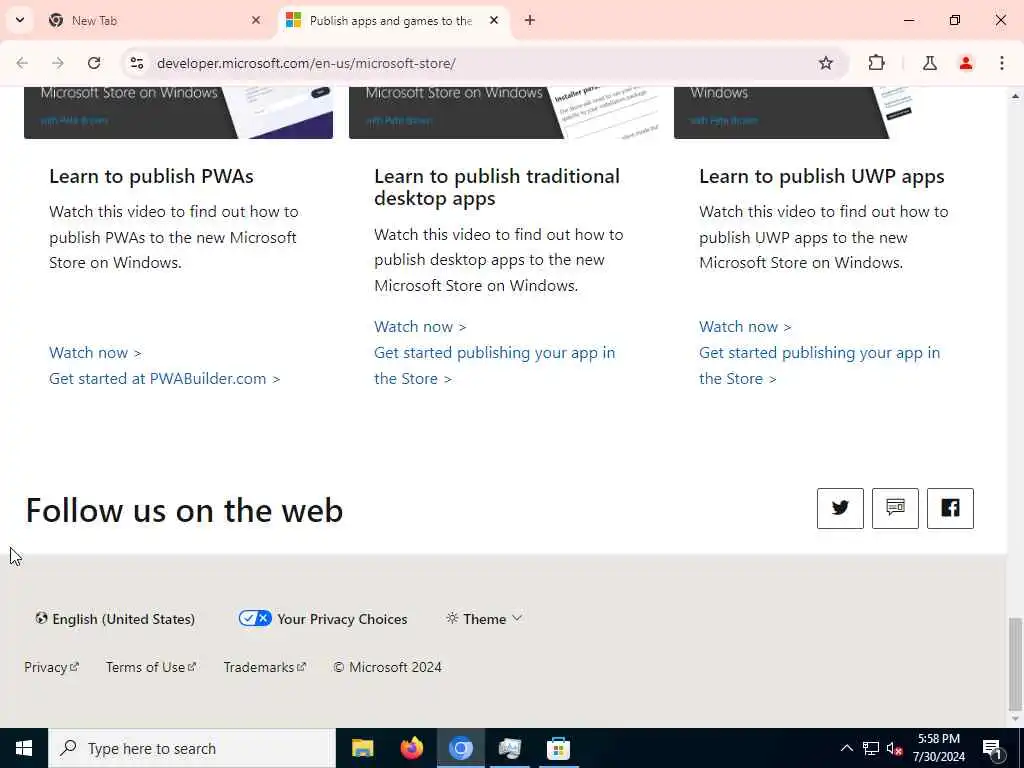Viewport: 1024px width, 768px height.
Task: Bookmark this page with the star icon
Action: pos(825,63)
